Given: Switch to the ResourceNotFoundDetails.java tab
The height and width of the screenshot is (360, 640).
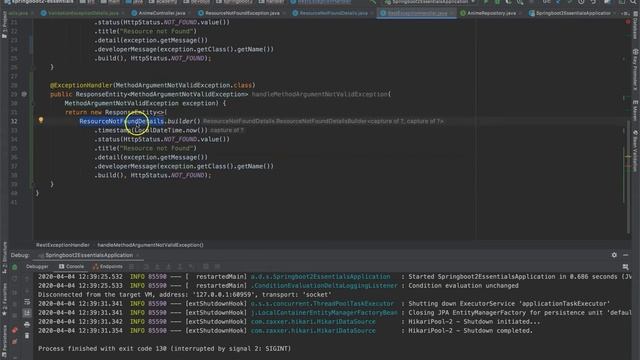Looking at the screenshot, I should 330,13.
